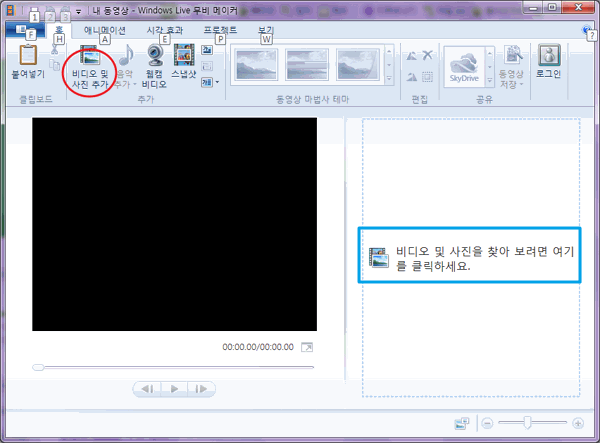Click the add Caption icon
The width and height of the screenshot is (600, 443).
207,66
